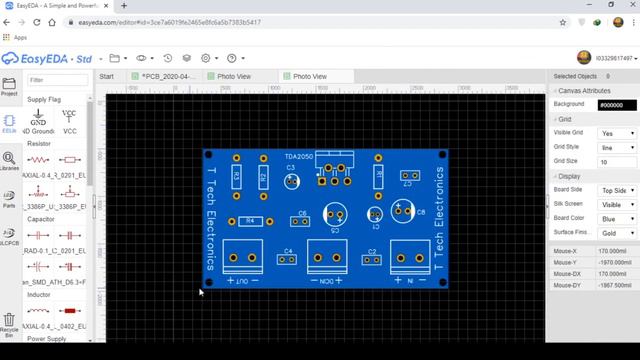
Task: Click the Filter input field
Action: click(58, 80)
